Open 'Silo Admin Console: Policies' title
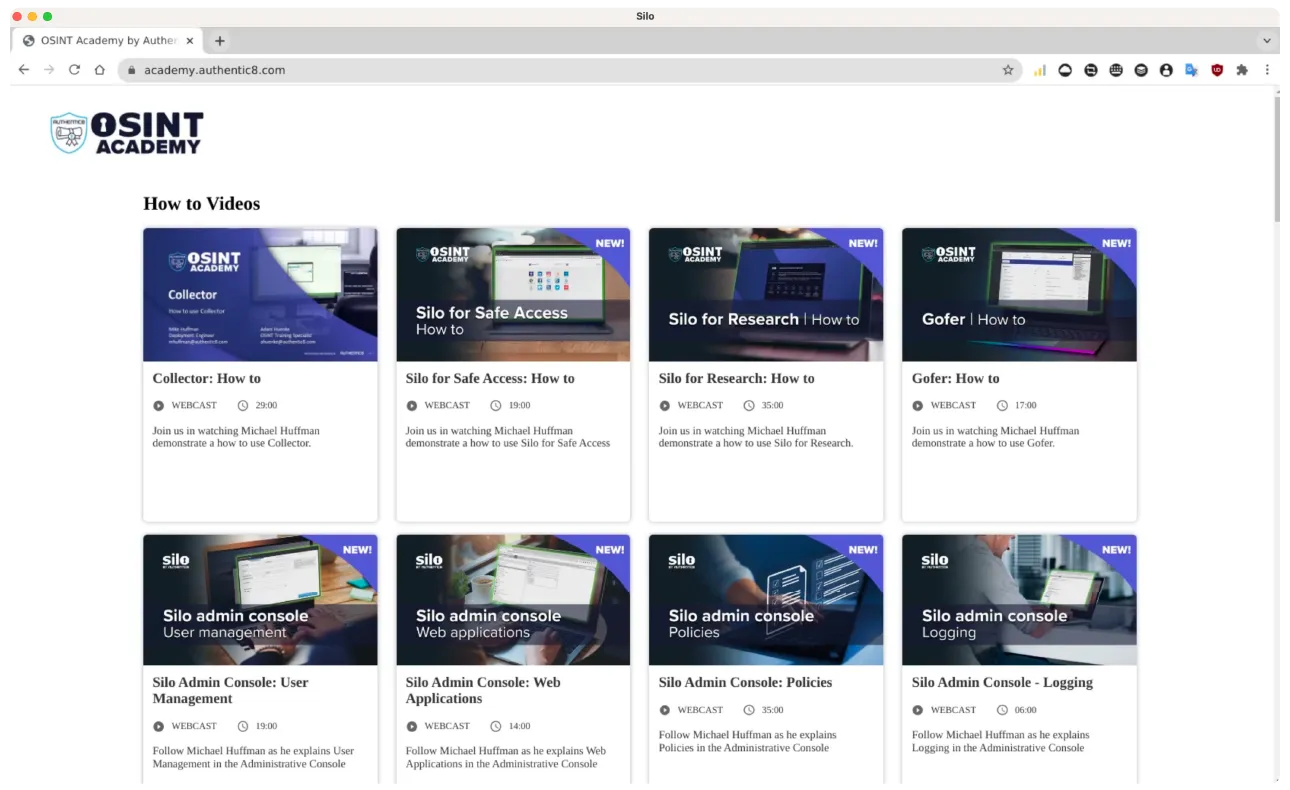Screen dimensions: 1290x790 click(746, 682)
